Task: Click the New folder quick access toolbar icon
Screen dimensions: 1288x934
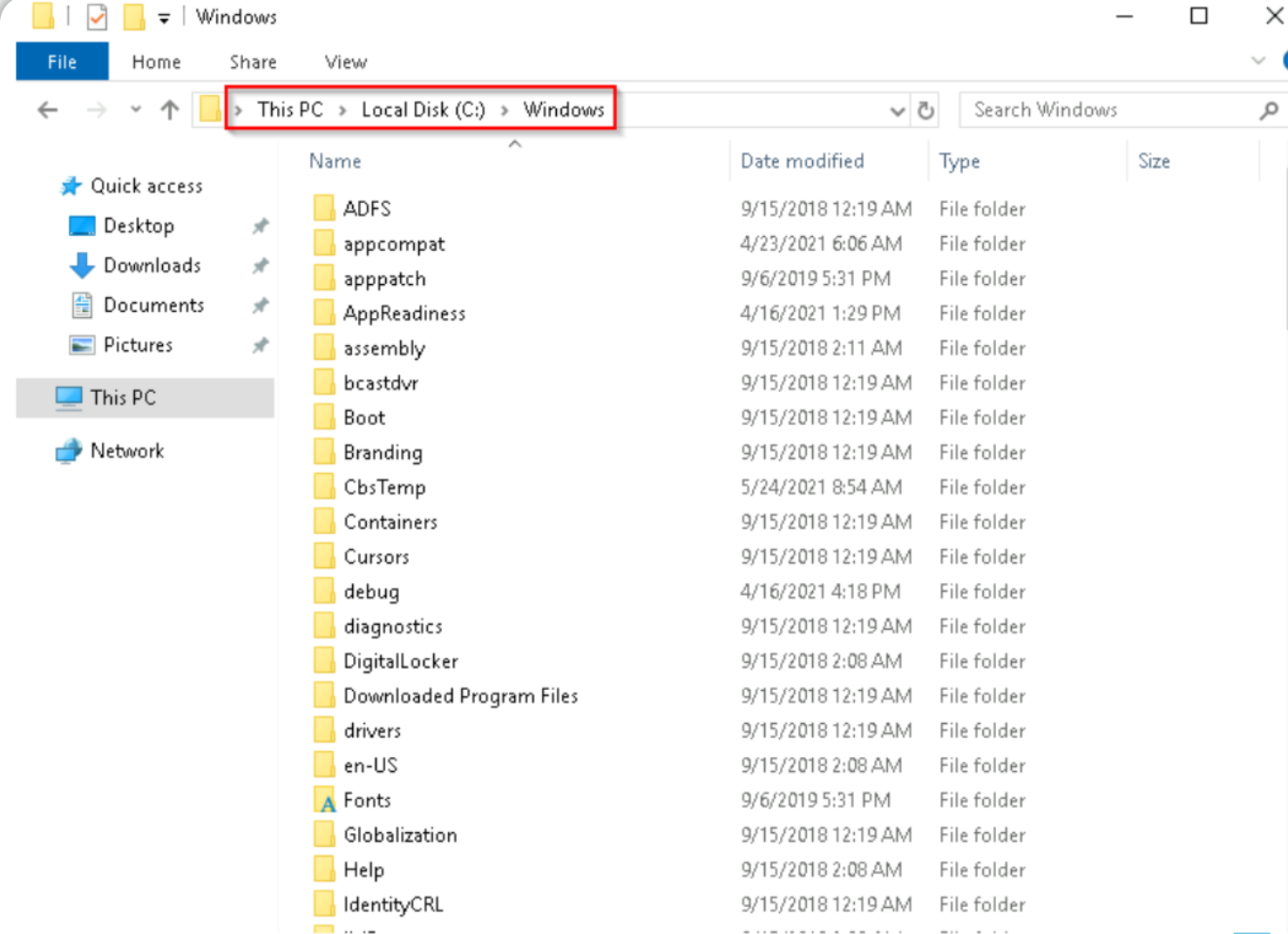Action: pyautogui.click(x=133, y=17)
